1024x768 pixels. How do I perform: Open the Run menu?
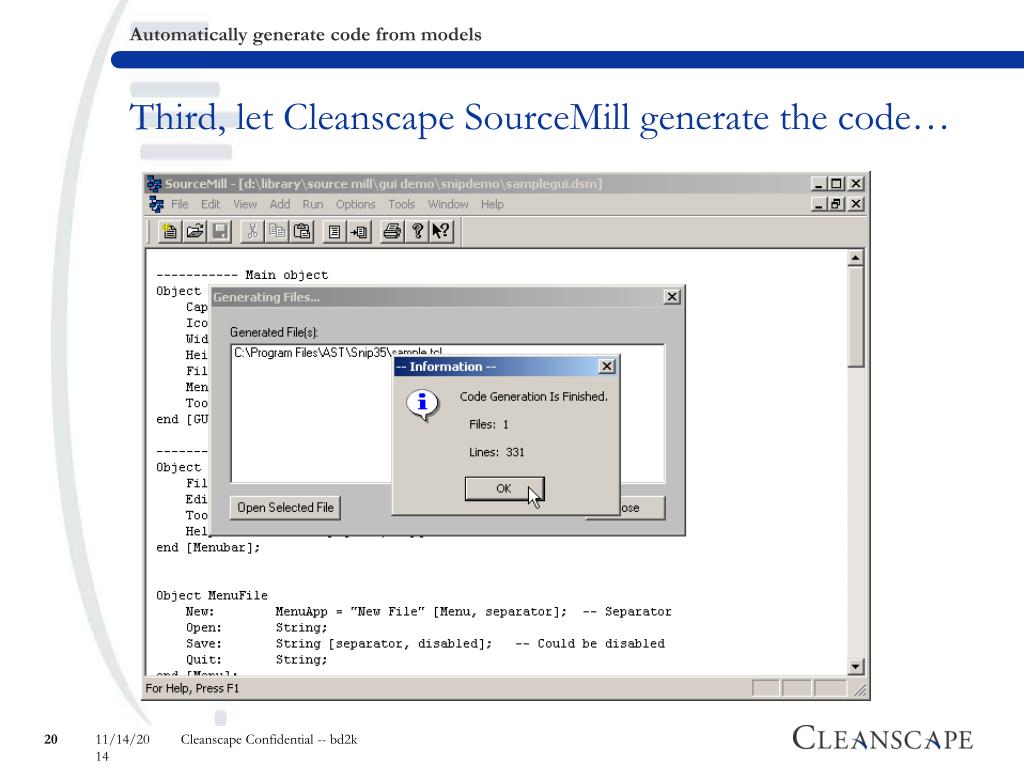[x=312, y=204]
